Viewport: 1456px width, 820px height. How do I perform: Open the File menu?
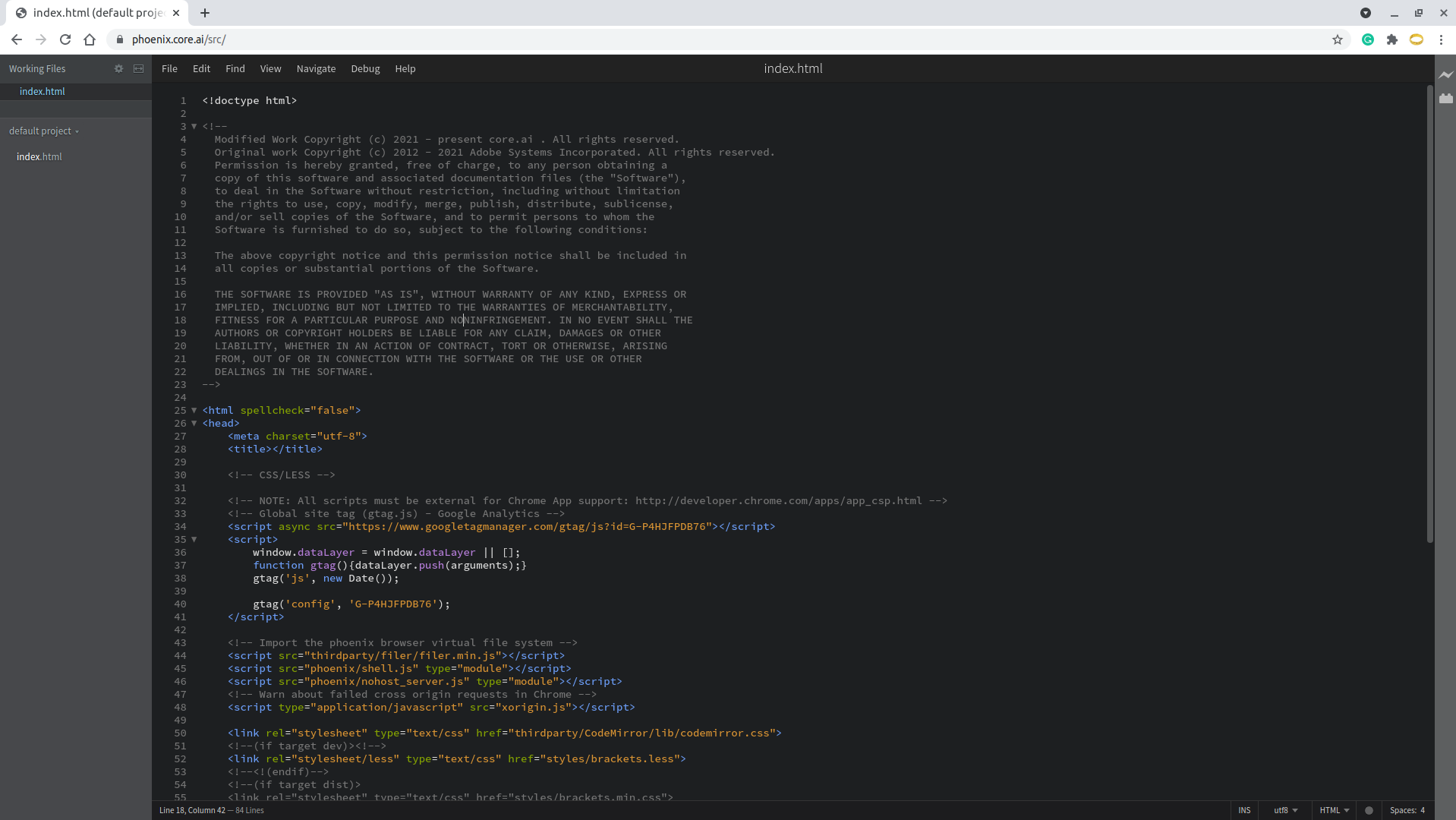click(169, 68)
